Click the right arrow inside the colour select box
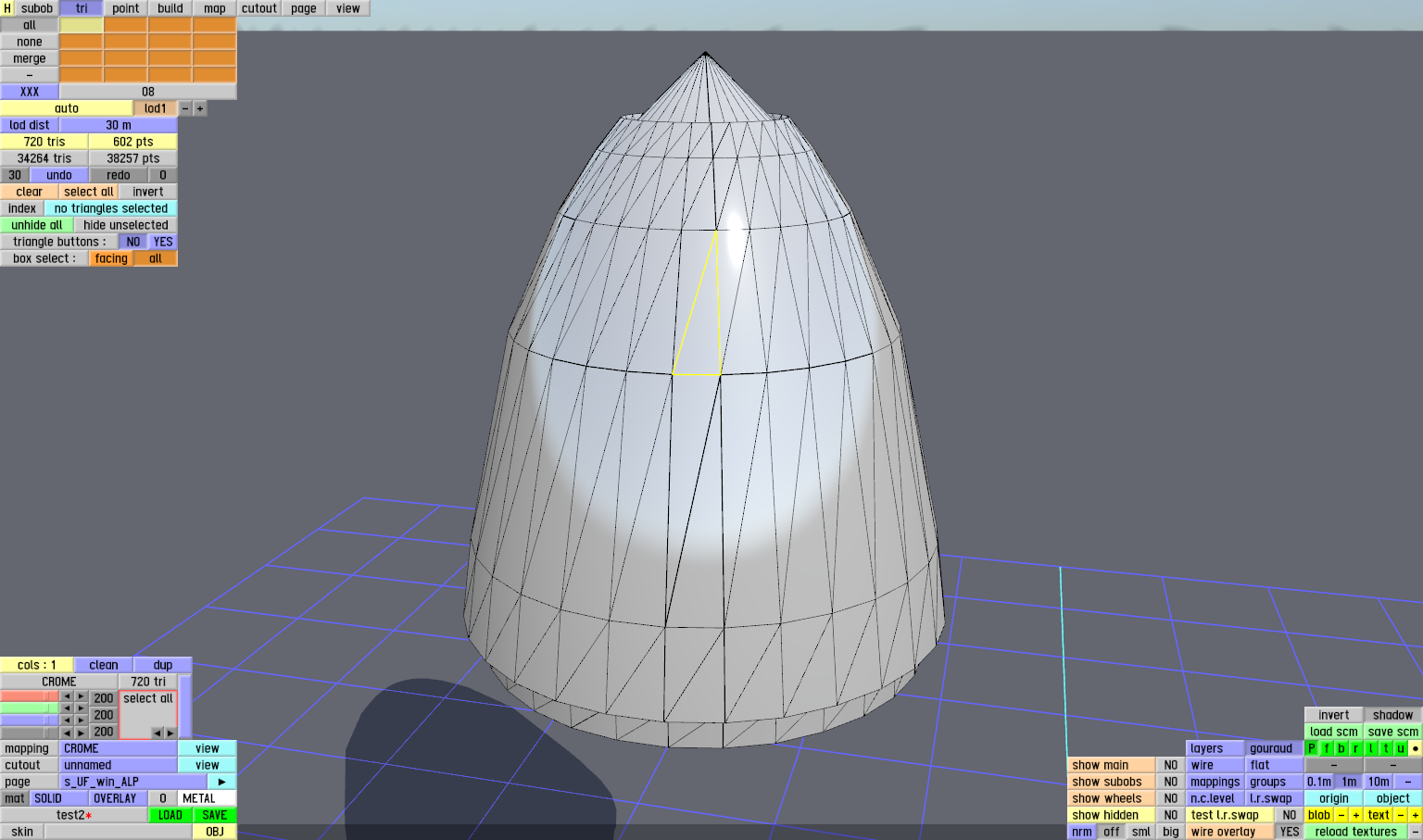Image resolution: width=1423 pixels, height=840 pixels. tap(170, 733)
